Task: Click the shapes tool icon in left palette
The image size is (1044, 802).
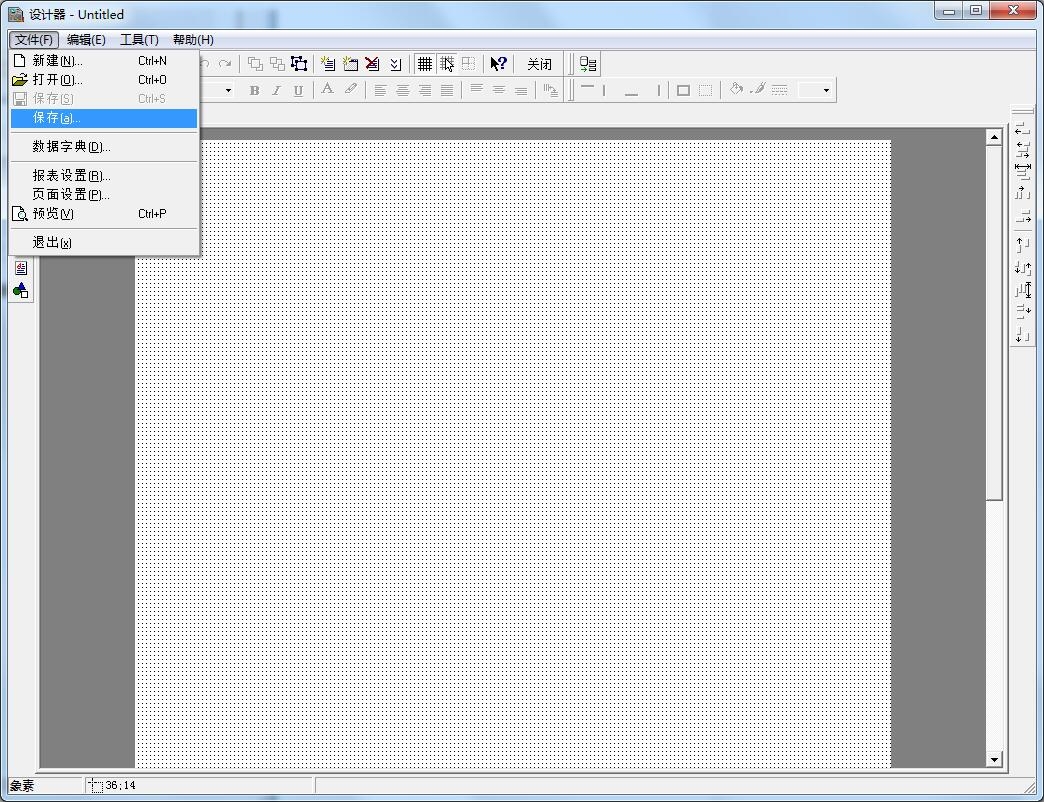Action: coord(21,291)
